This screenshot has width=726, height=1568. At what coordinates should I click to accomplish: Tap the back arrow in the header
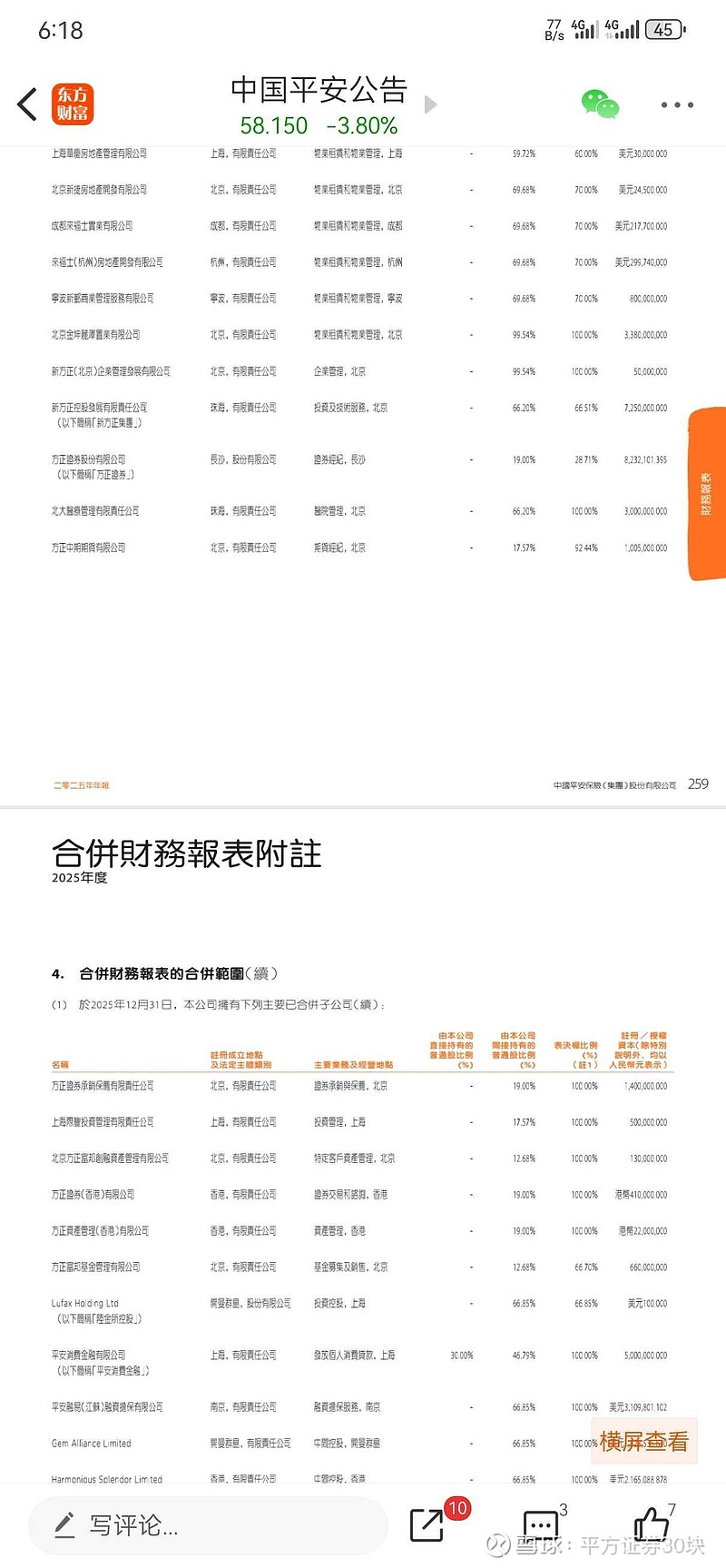pyautogui.click(x=28, y=104)
